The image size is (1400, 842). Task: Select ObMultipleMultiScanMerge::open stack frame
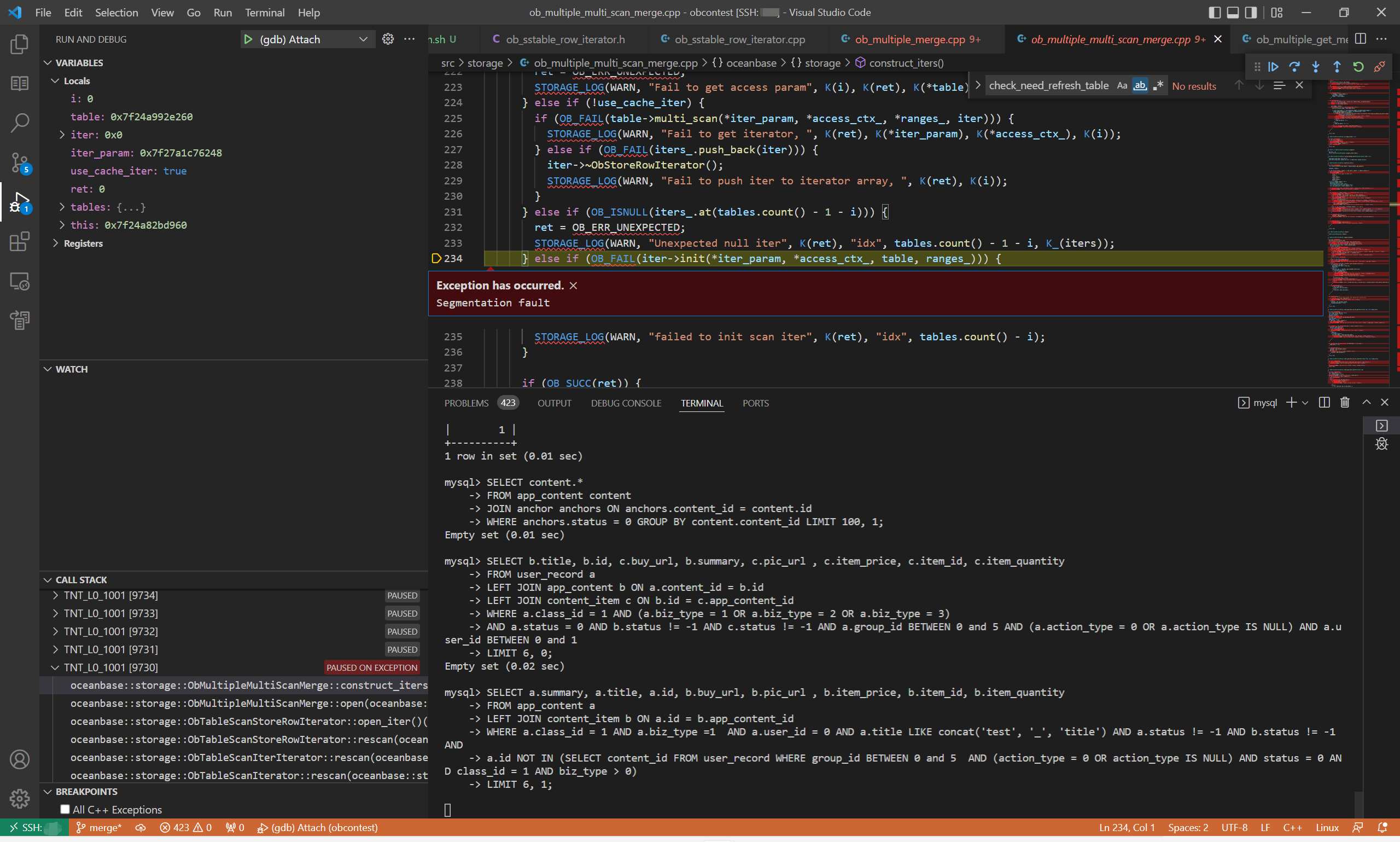coord(248,703)
